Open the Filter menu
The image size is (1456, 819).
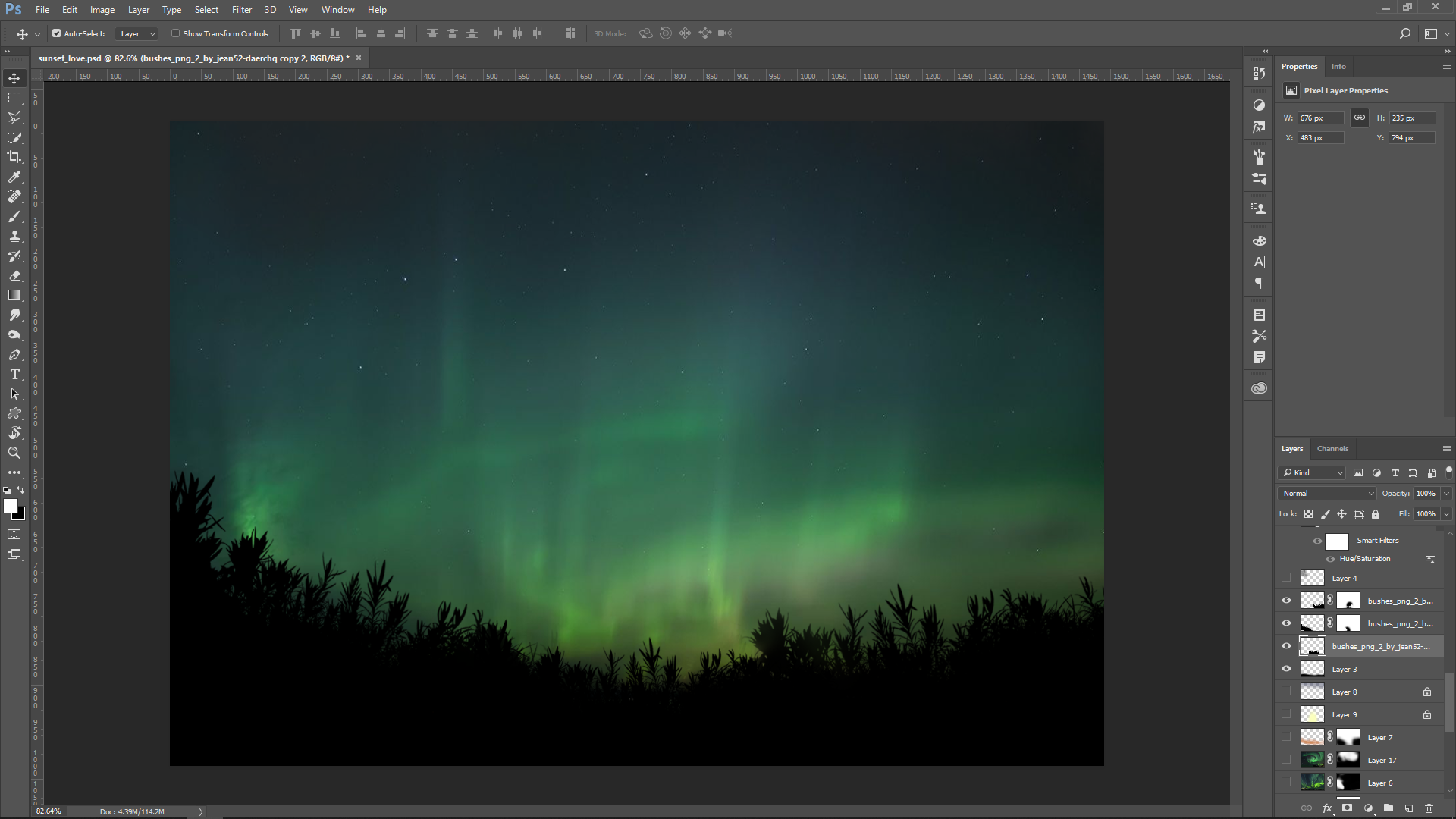click(242, 9)
